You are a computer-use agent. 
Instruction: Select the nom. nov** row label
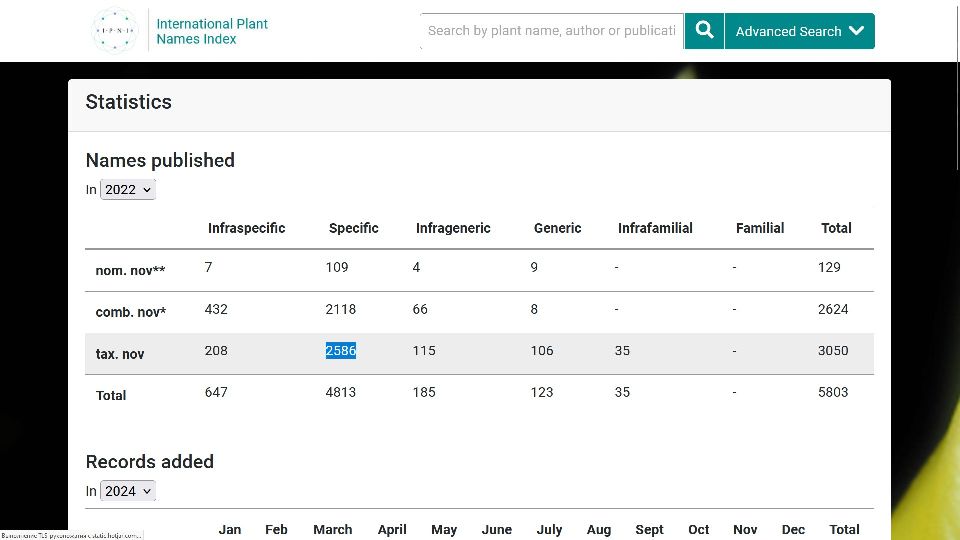point(130,271)
